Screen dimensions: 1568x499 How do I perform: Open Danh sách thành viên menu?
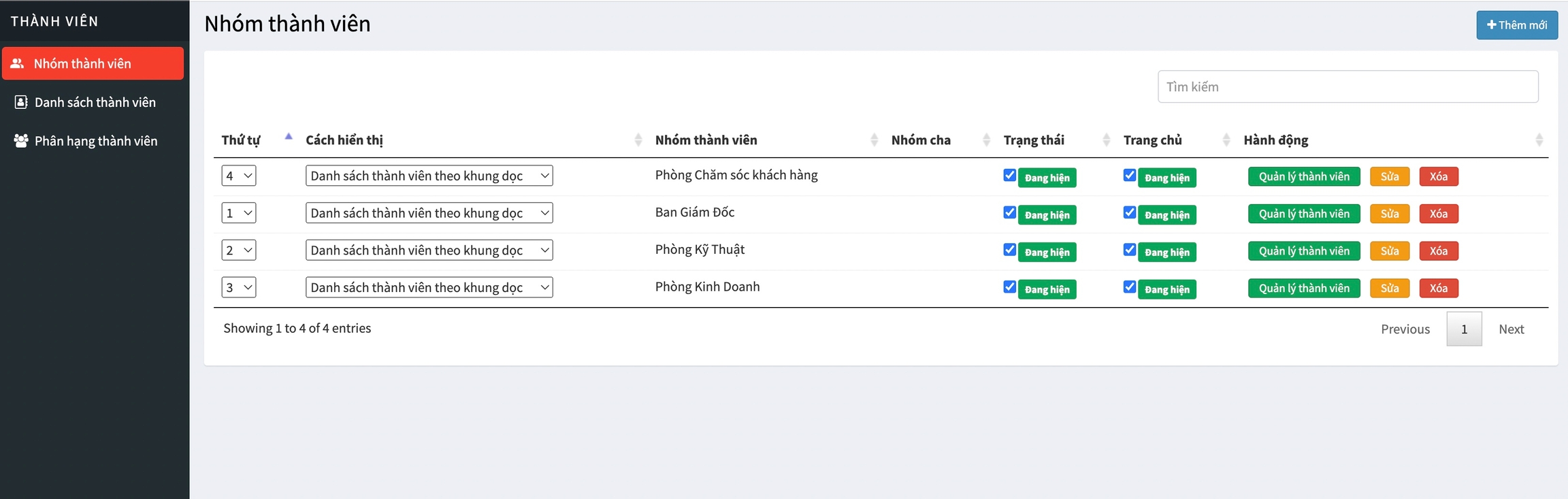coord(95,102)
